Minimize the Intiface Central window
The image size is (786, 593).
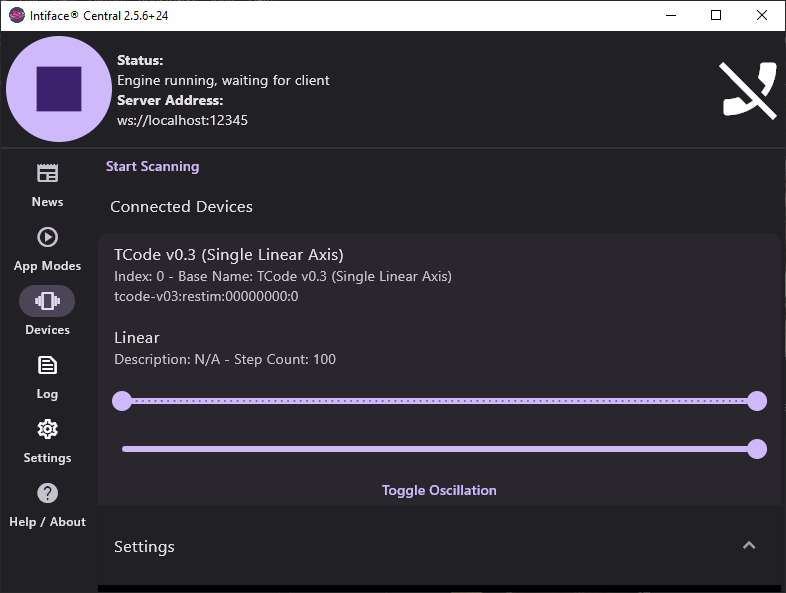pos(671,16)
